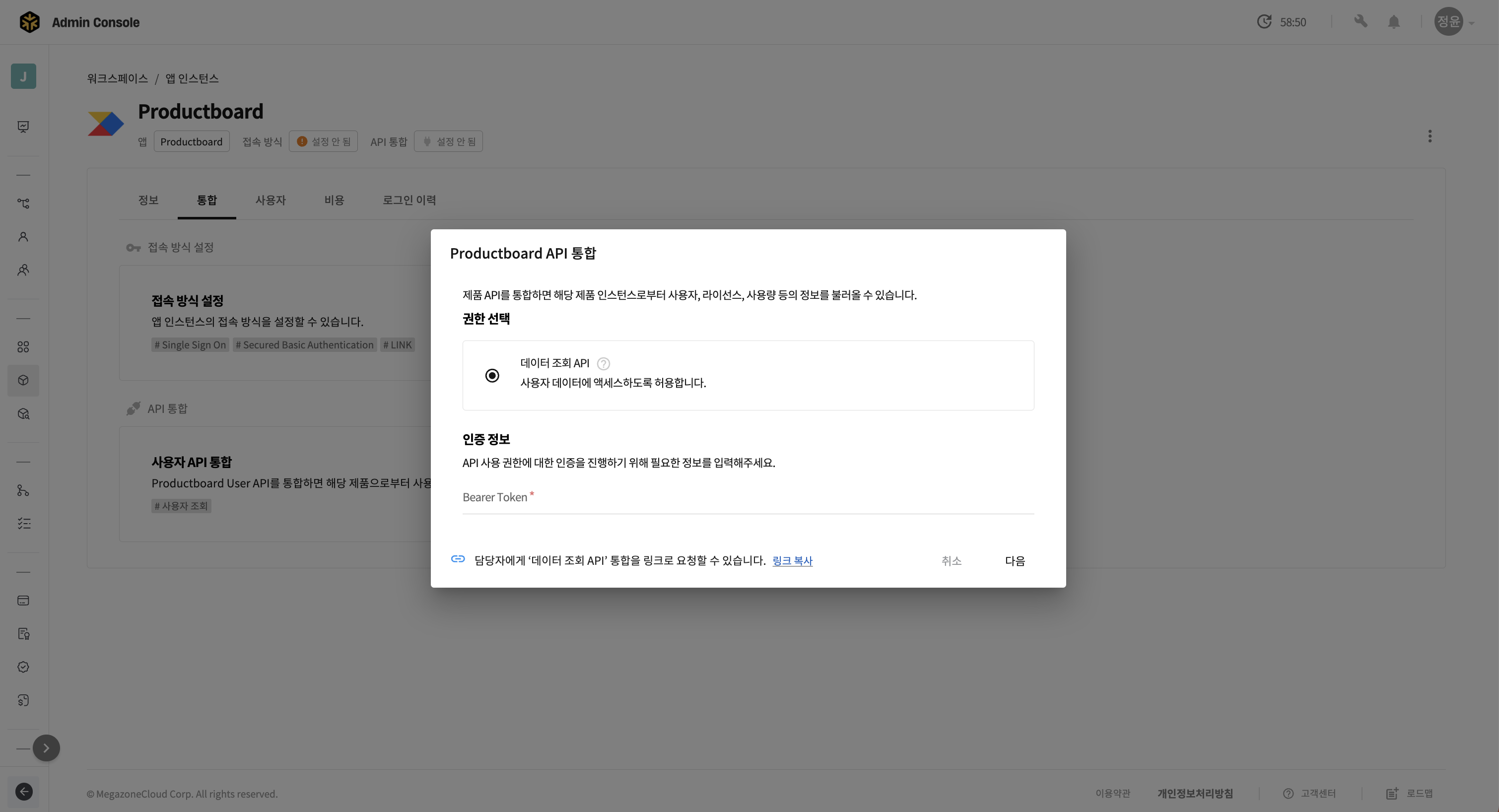Select the 데이터 조회 API radio button
This screenshot has width=1499, height=812.
pyautogui.click(x=492, y=375)
